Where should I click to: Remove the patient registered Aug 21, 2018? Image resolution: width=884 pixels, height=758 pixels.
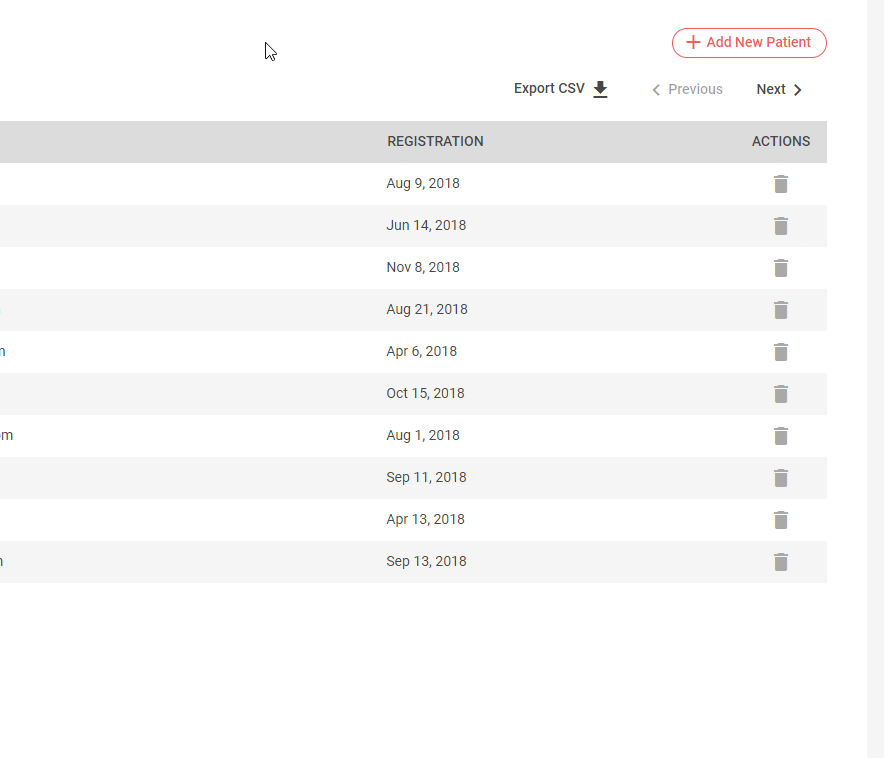(781, 310)
